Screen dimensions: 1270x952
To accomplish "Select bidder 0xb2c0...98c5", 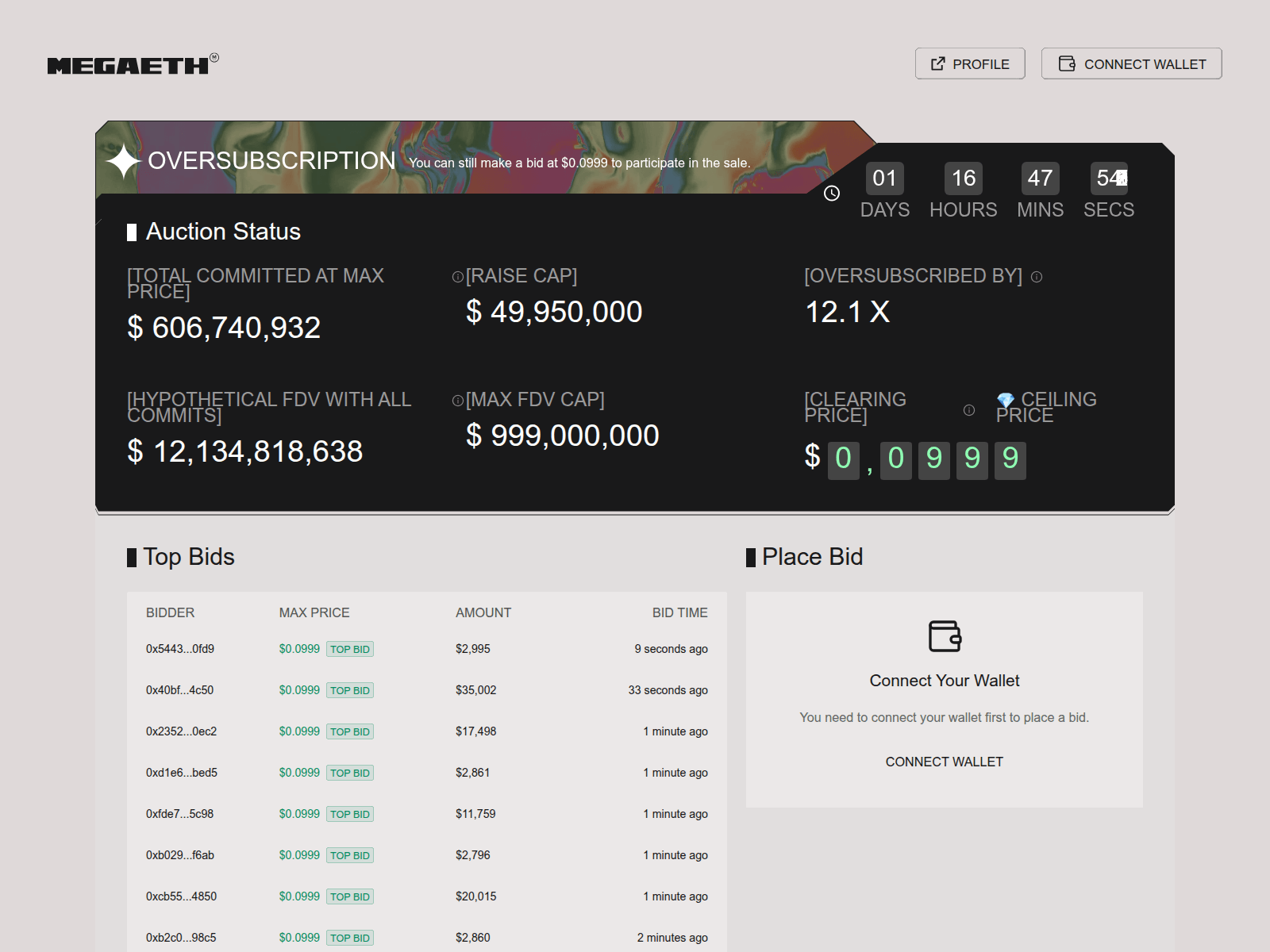I will coord(181,938).
